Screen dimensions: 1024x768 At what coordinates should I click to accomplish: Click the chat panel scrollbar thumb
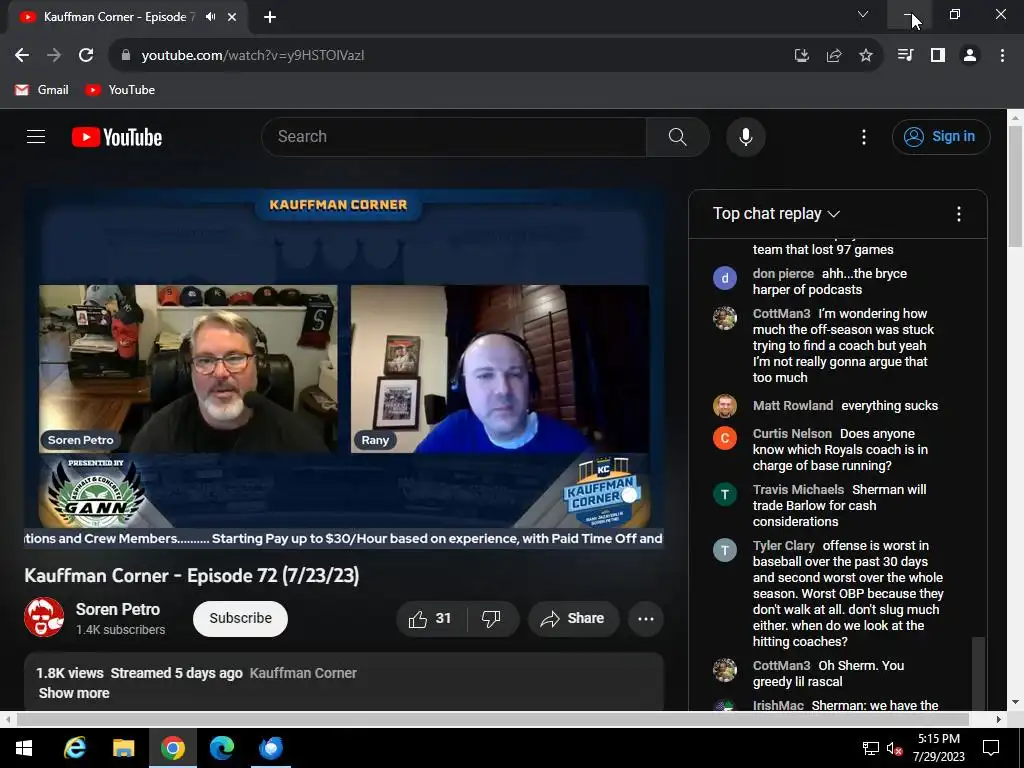coord(978,673)
